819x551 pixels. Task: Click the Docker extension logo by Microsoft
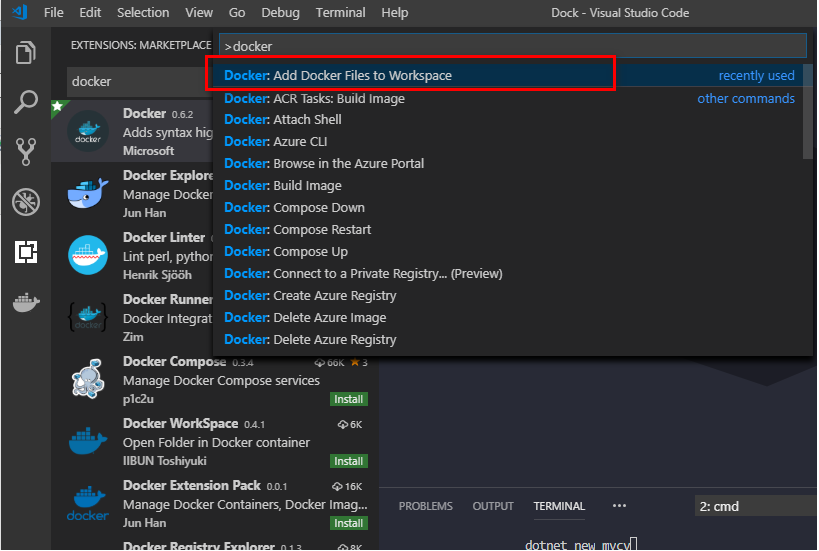[88, 131]
